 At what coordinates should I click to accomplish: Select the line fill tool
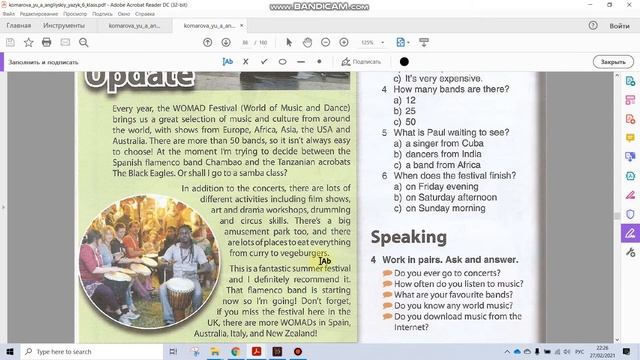coord(301,62)
